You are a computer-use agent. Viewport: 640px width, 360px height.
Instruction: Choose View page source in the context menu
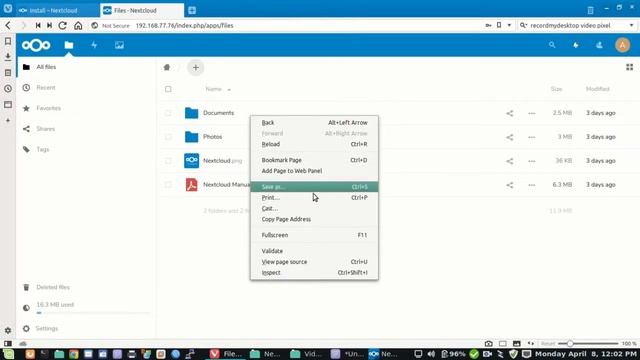point(314,262)
